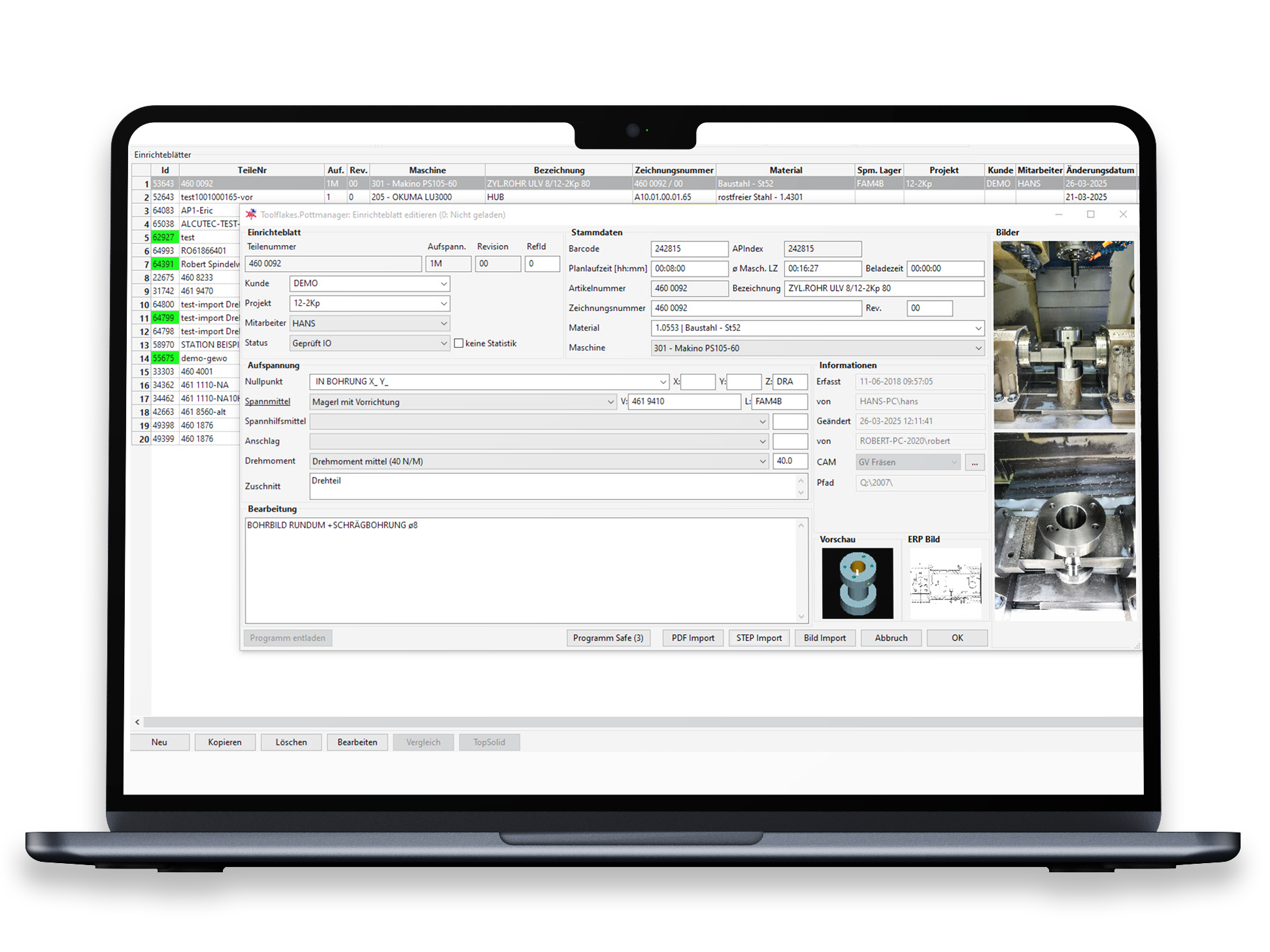Open the blue 3D Vorschau thumbnail

click(858, 583)
